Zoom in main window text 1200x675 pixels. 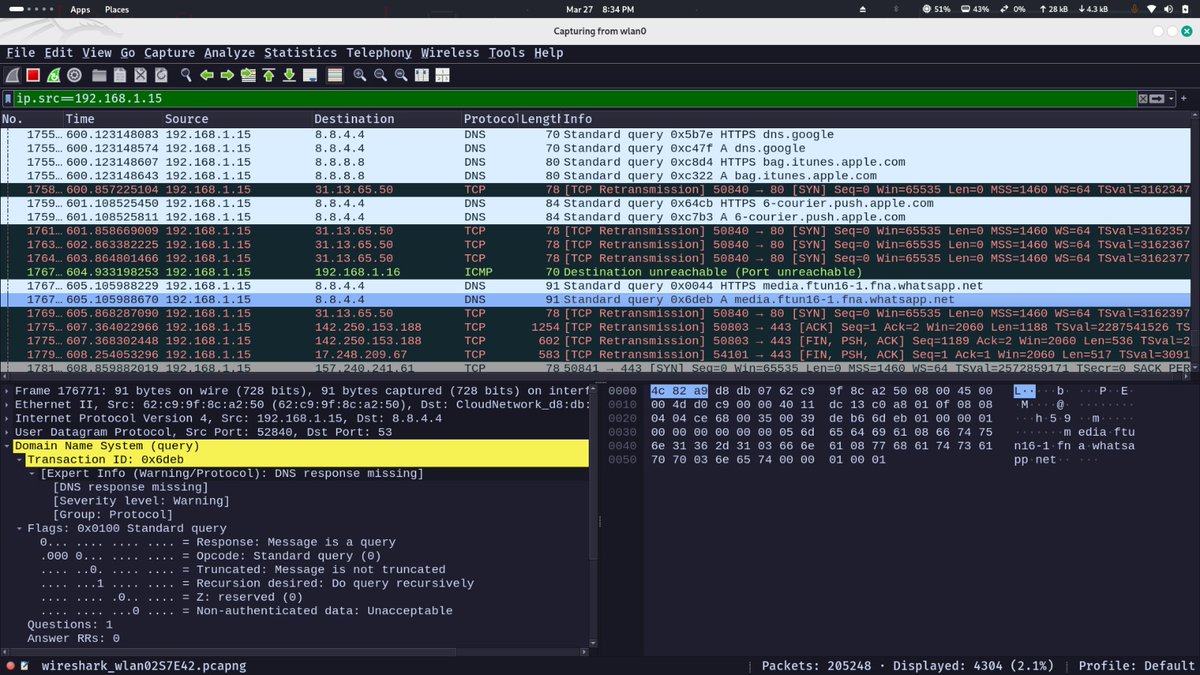(360, 75)
